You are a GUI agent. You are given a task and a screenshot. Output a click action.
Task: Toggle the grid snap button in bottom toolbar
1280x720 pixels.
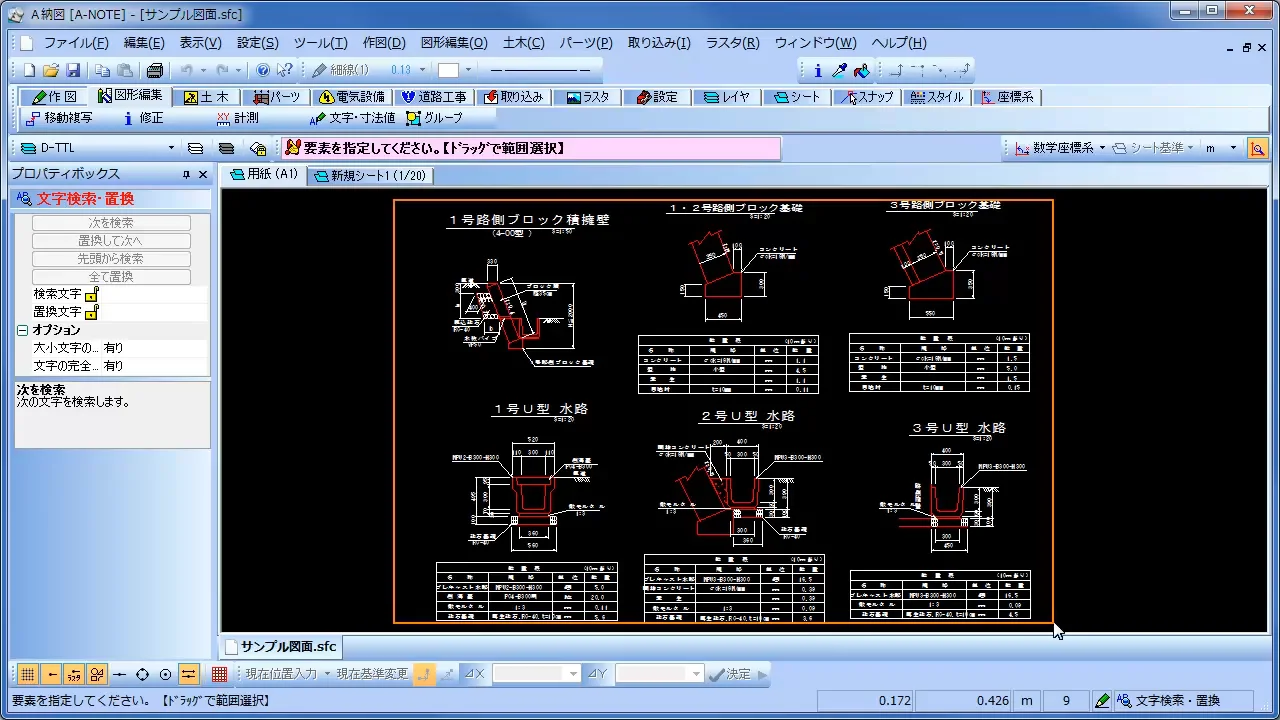[28, 674]
